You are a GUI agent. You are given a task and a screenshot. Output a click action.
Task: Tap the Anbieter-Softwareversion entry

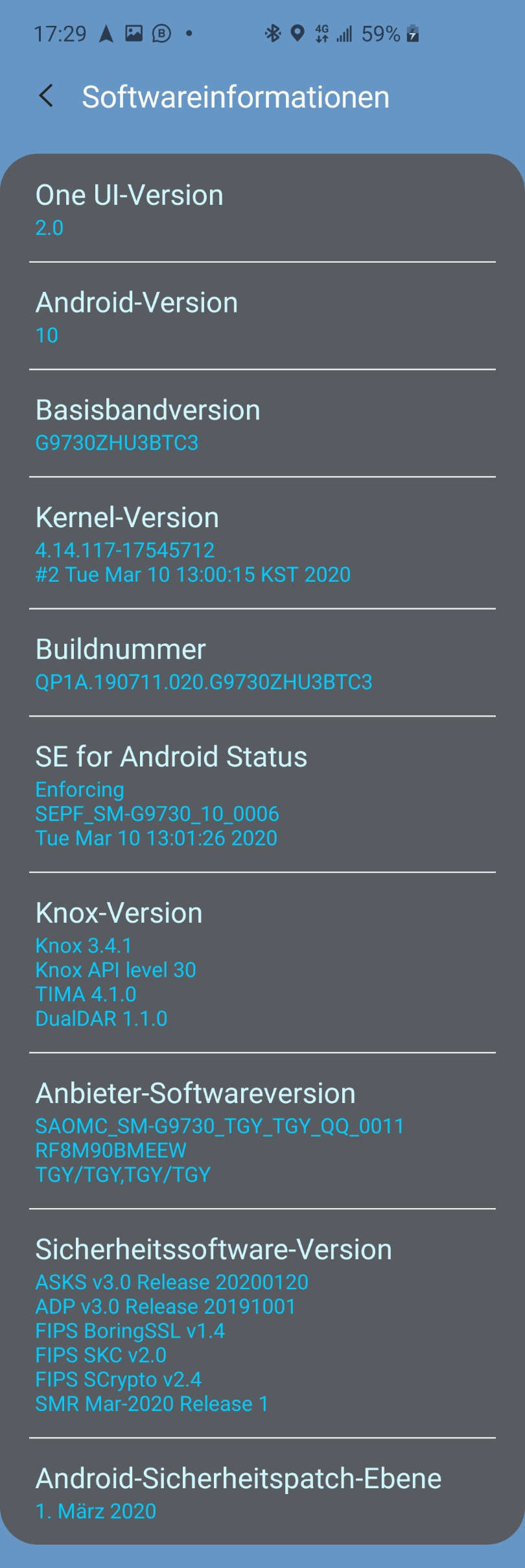pyautogui.click(x=262, y=1132)
